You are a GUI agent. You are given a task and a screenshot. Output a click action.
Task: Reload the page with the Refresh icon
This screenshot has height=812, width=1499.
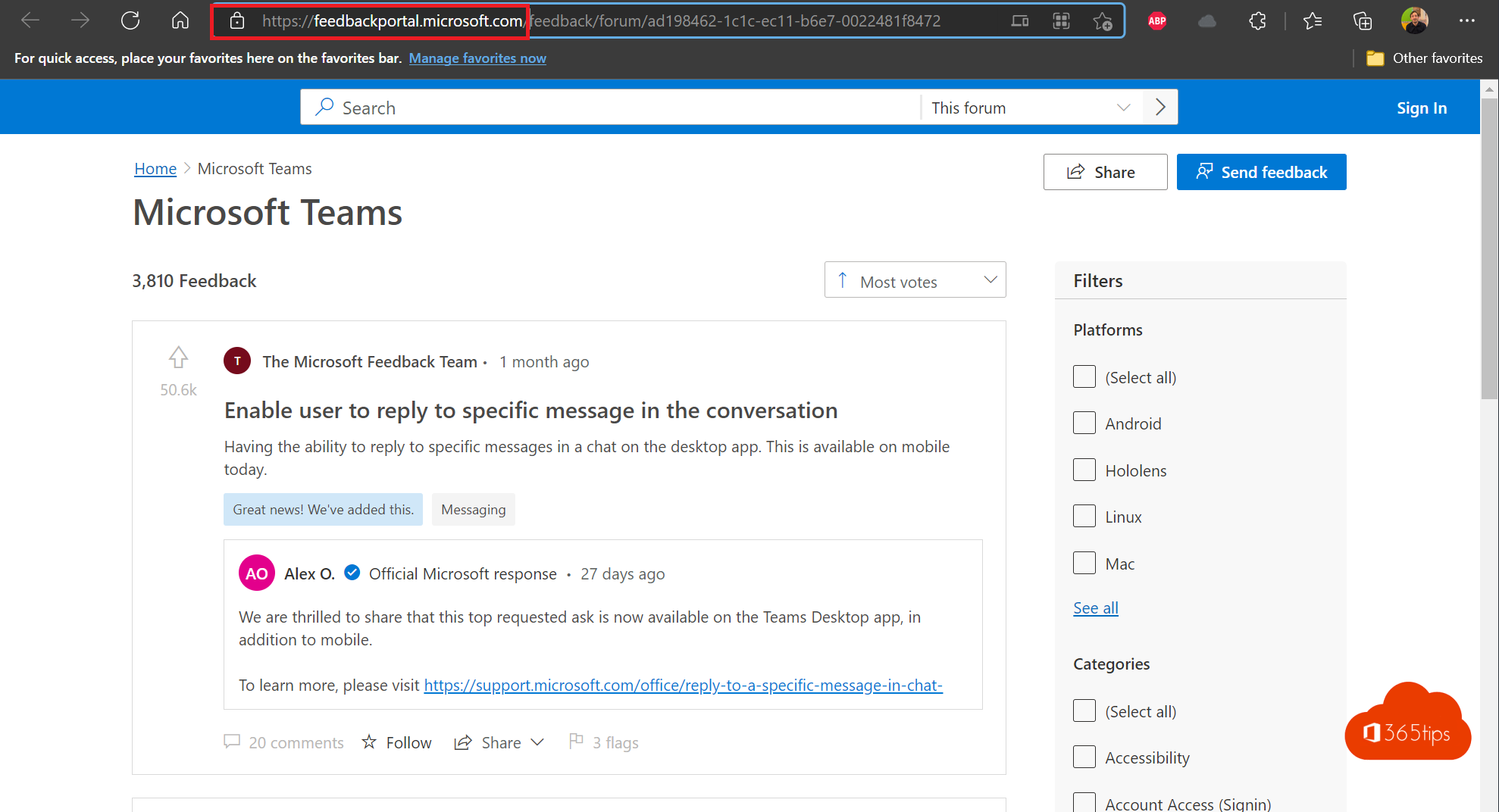coord(130,21)
